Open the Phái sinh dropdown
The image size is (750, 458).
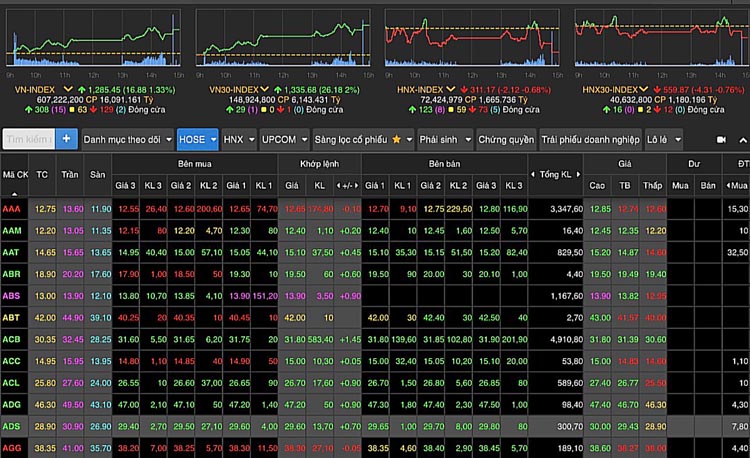coord(443,139)
